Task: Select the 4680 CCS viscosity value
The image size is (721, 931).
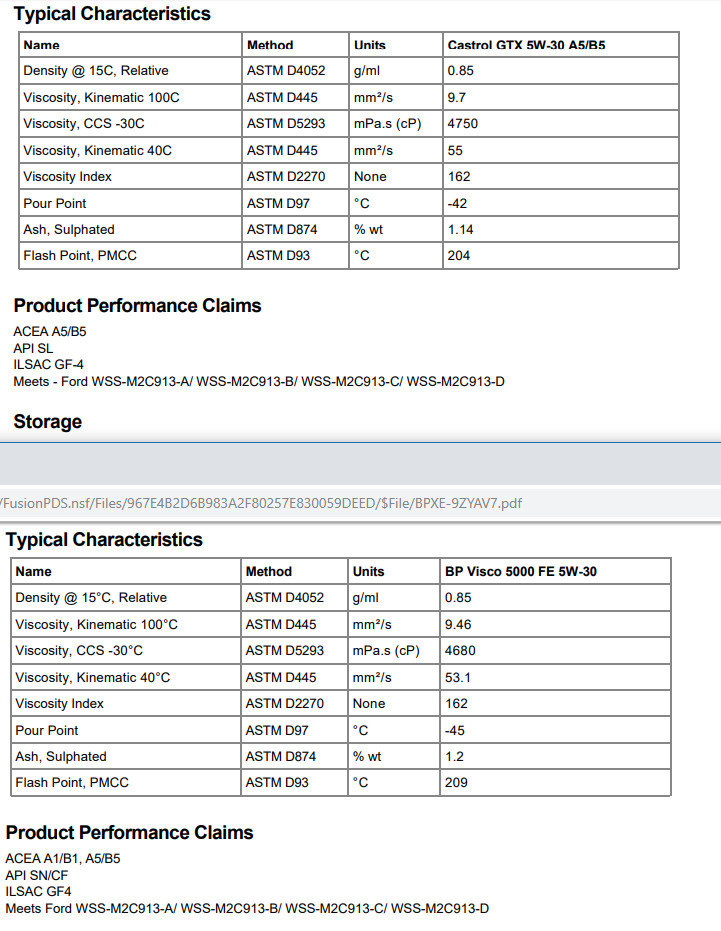Action: tap(460, 651)
